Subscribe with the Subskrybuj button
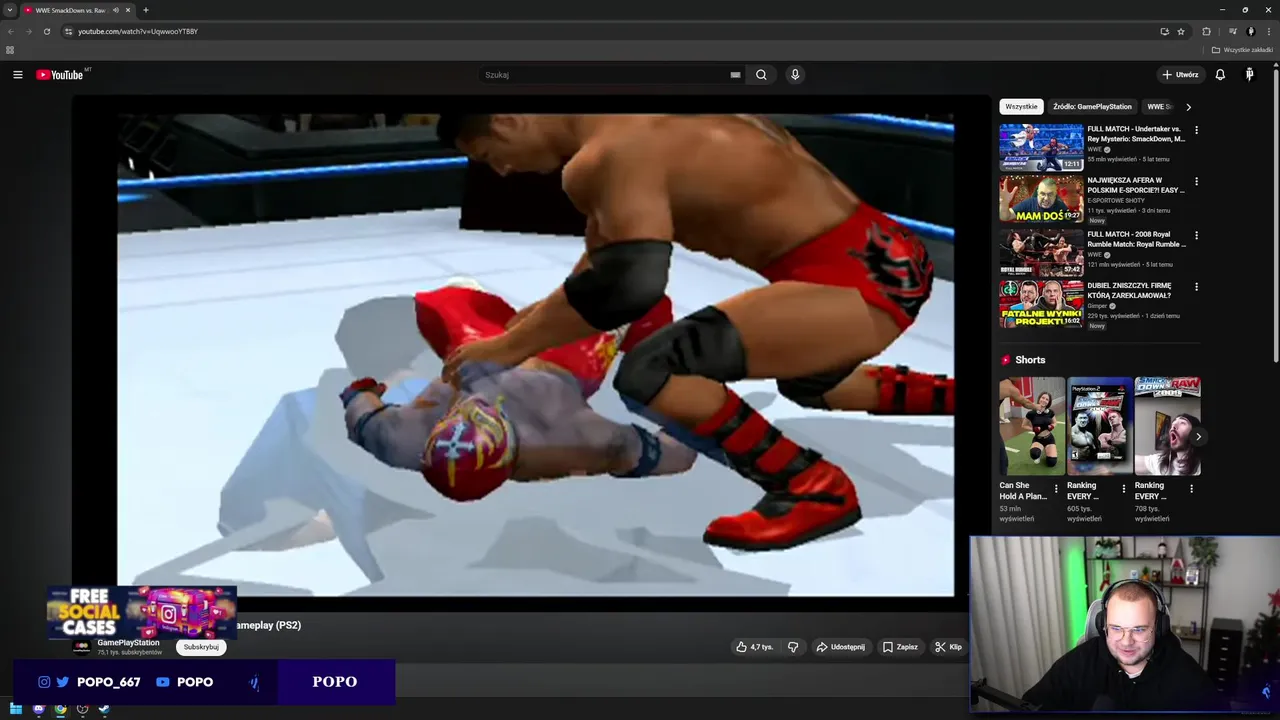Screen dimensions: 1280x720 click(201, 647)
